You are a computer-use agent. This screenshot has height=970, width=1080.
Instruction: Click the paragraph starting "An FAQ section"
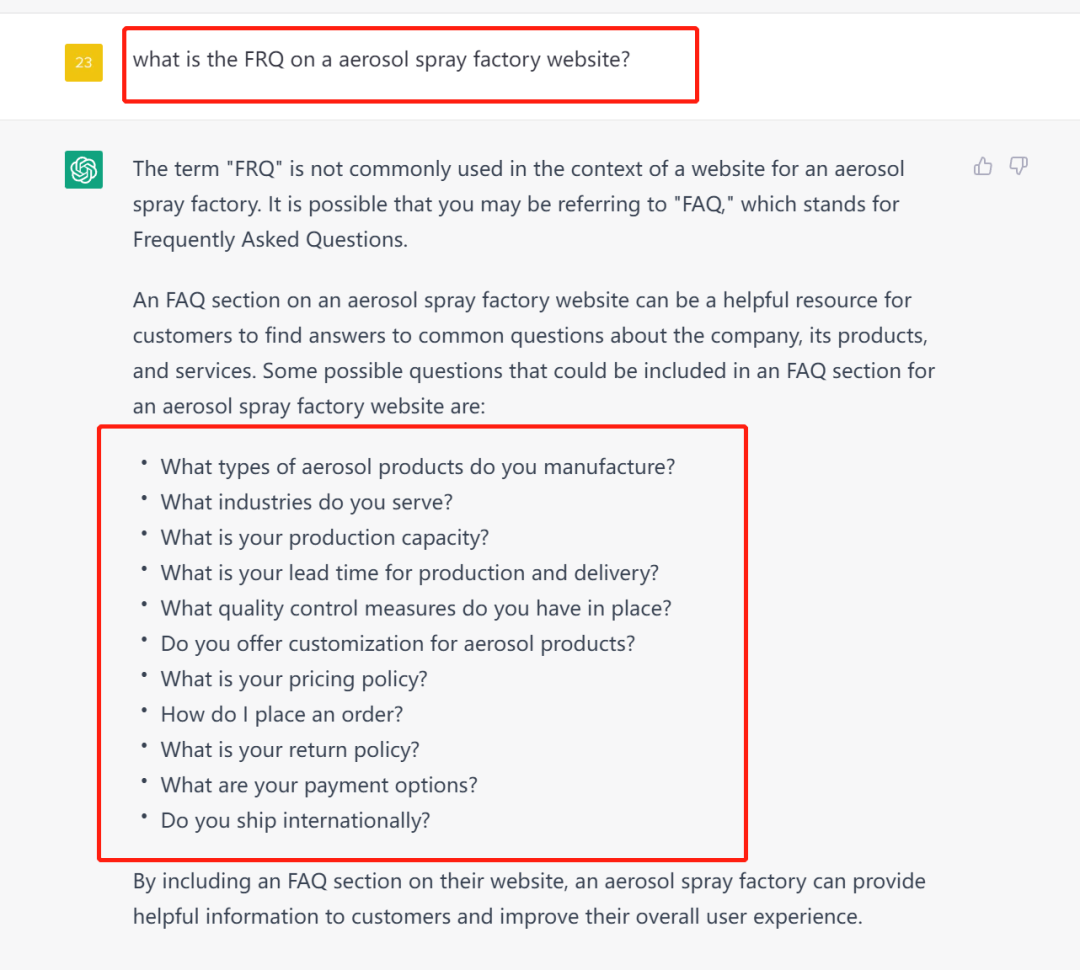click(533, 353)
